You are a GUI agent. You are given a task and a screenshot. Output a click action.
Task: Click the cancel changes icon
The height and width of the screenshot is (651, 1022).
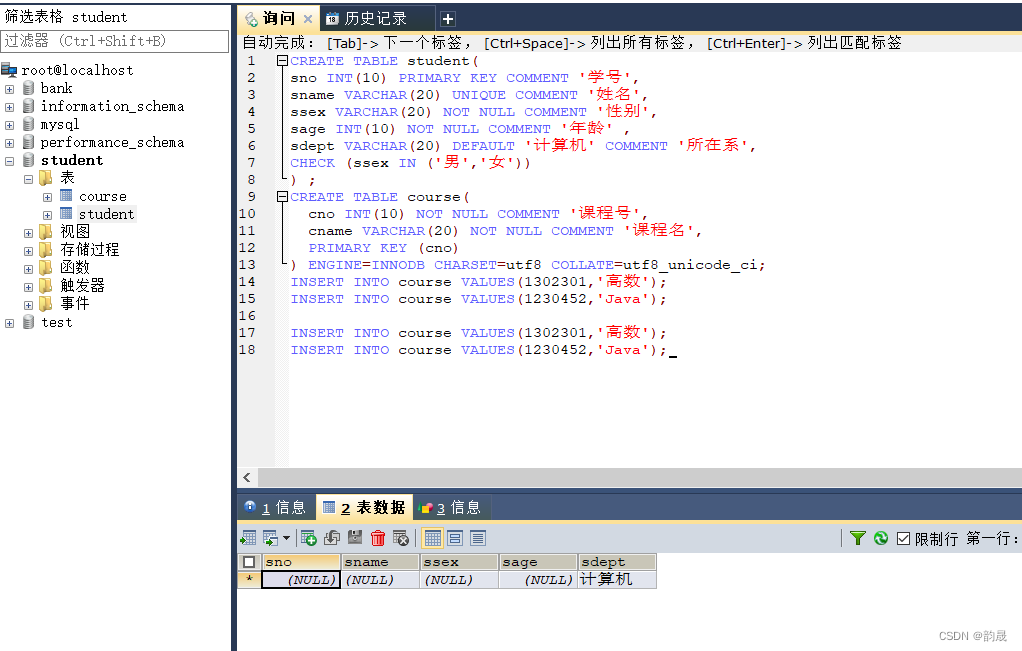[x=401, y=538]
